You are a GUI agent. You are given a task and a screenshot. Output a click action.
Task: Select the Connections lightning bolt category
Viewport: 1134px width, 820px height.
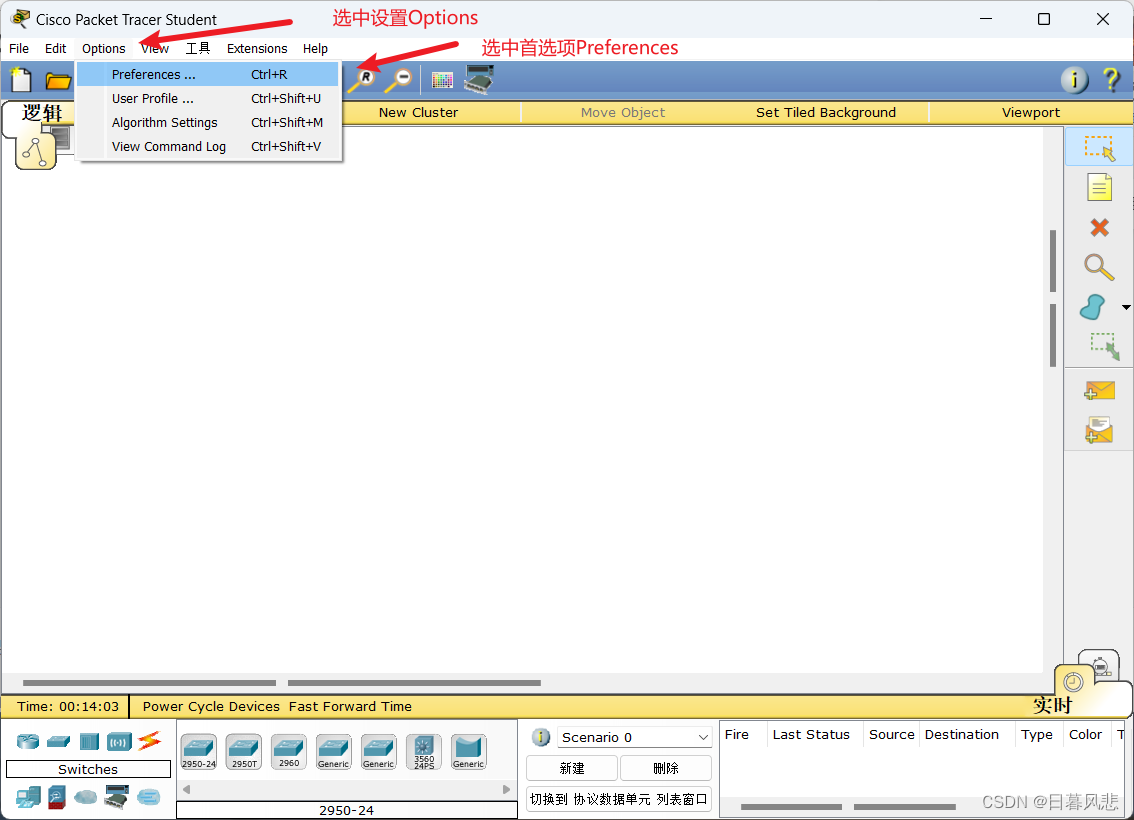pyautogui.click(x=150, y=740)
